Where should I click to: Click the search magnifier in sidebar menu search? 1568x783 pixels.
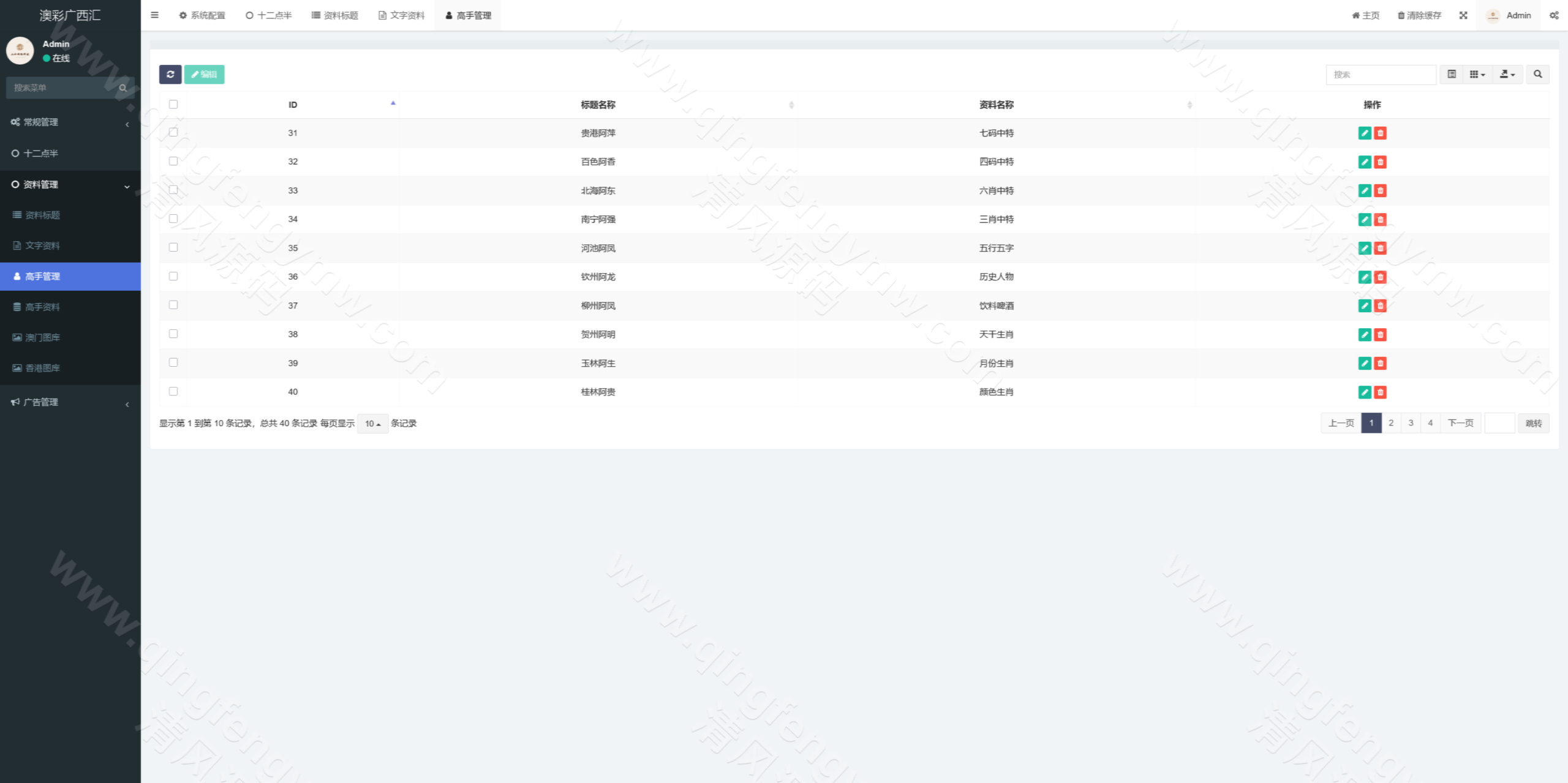point(123,88)
